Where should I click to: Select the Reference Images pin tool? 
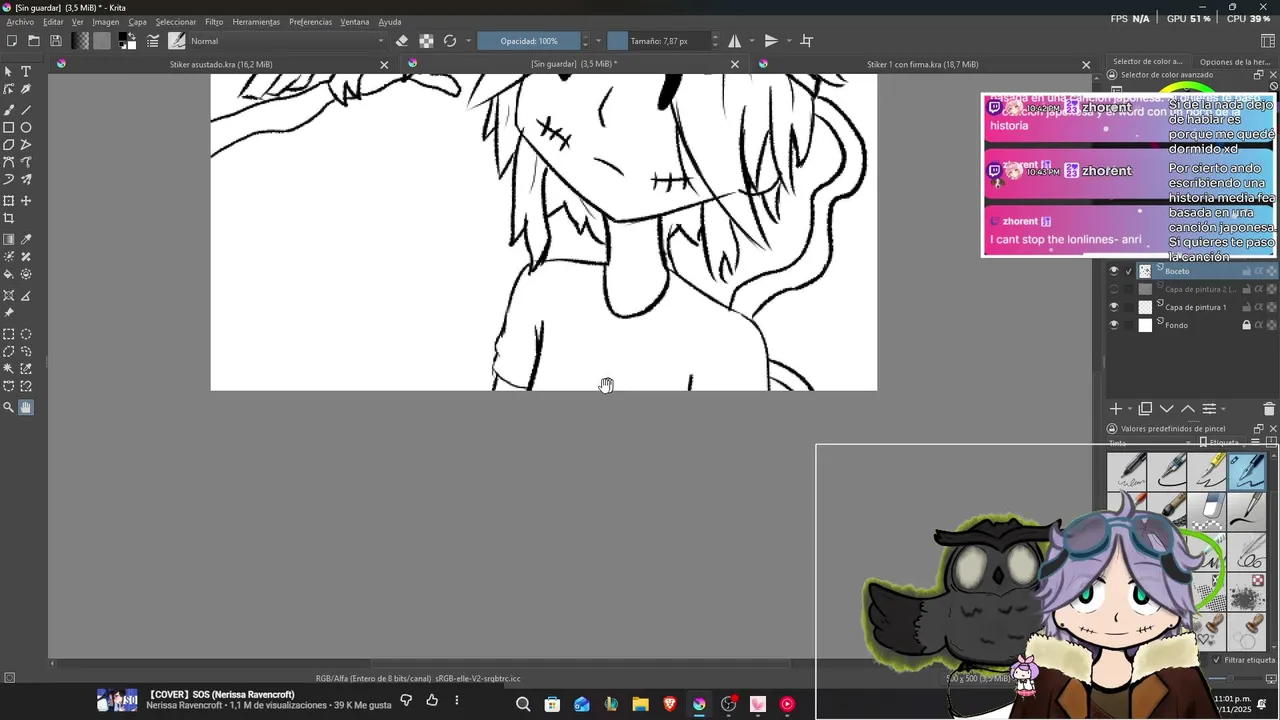[9, 312]
